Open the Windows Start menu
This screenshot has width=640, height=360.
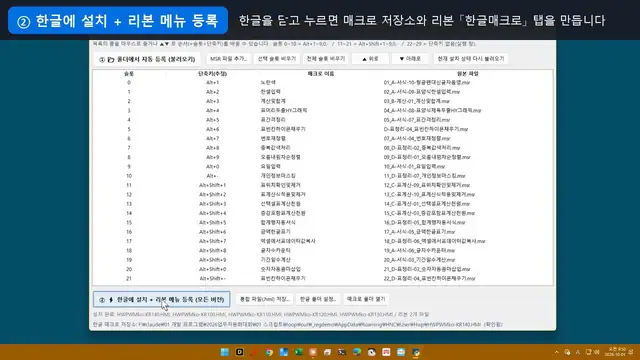[x=224, y=352]
